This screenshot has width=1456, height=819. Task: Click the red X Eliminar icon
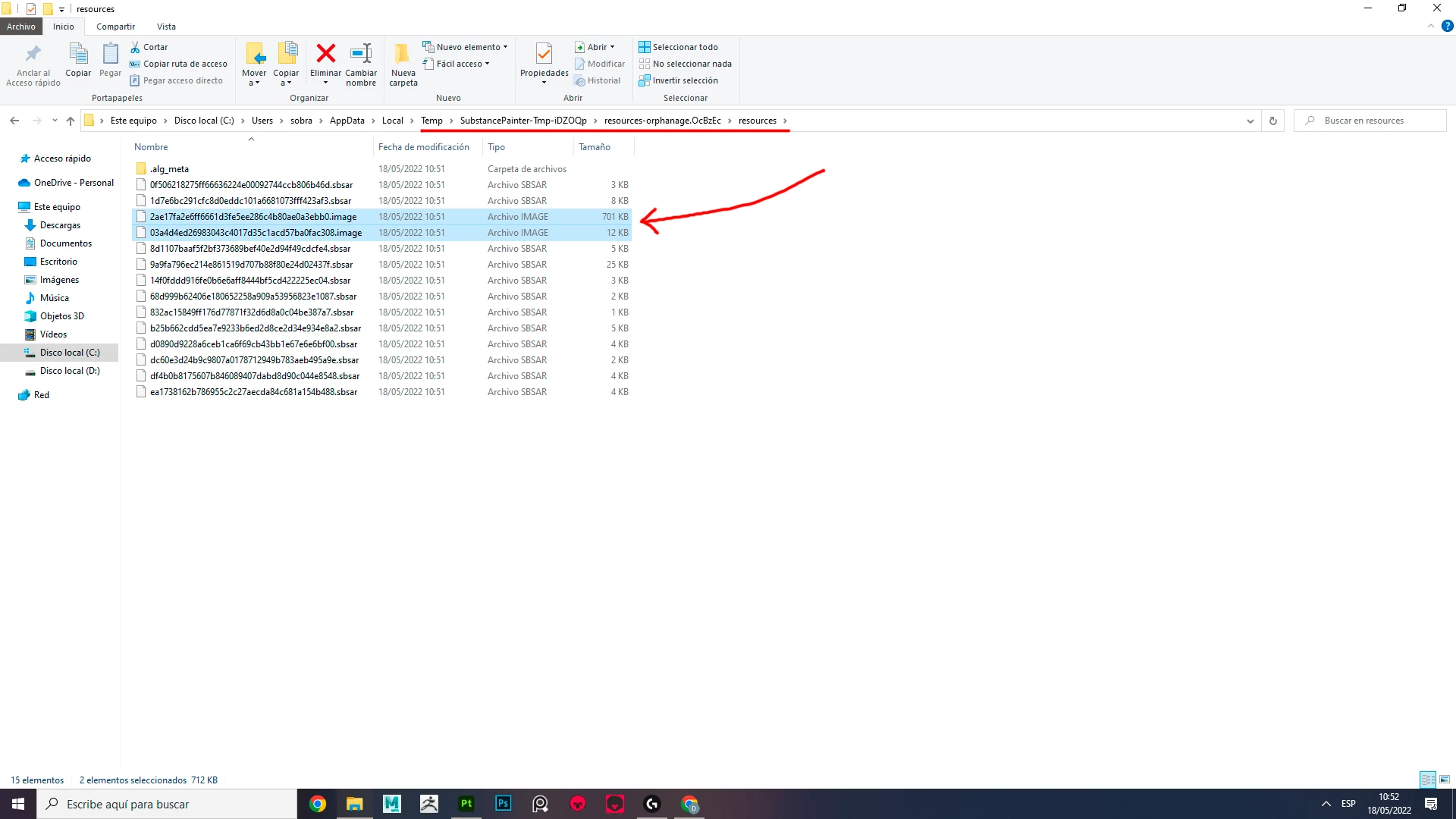click(325, 54)
